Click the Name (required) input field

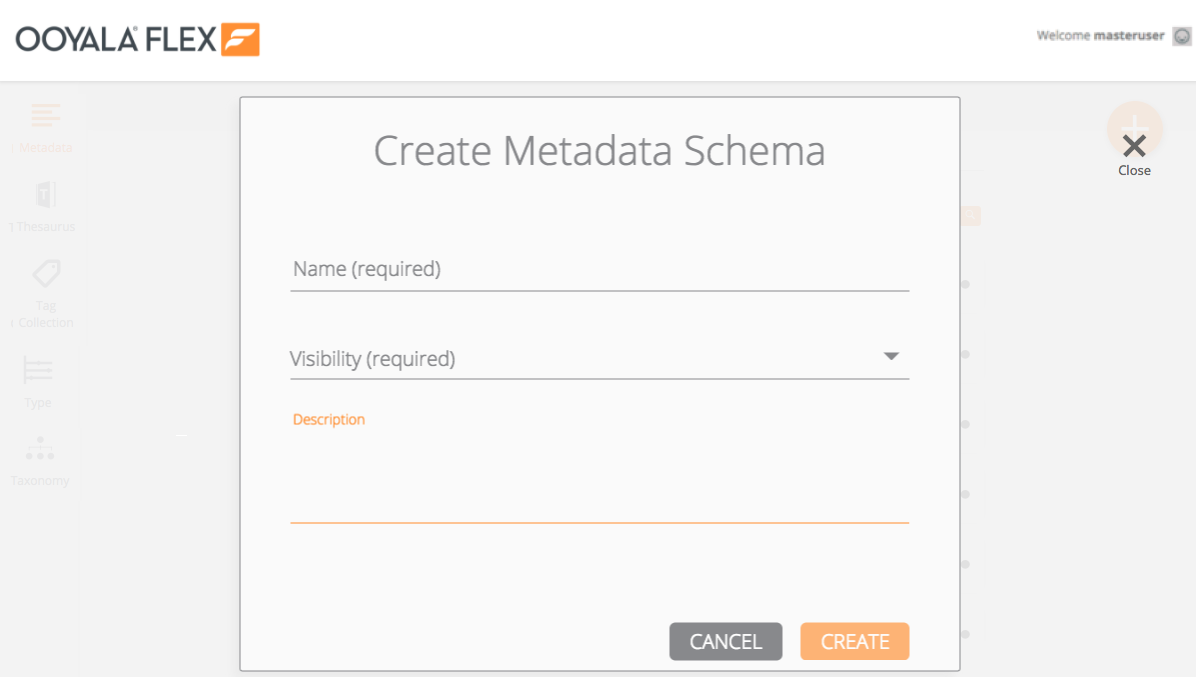pos(599,270)
